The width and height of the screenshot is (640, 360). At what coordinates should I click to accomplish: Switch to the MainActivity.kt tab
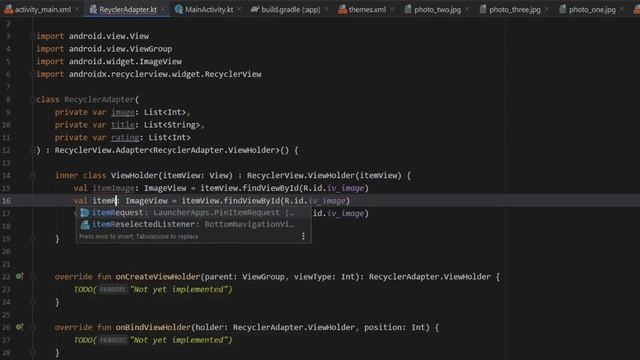(209, 9)
